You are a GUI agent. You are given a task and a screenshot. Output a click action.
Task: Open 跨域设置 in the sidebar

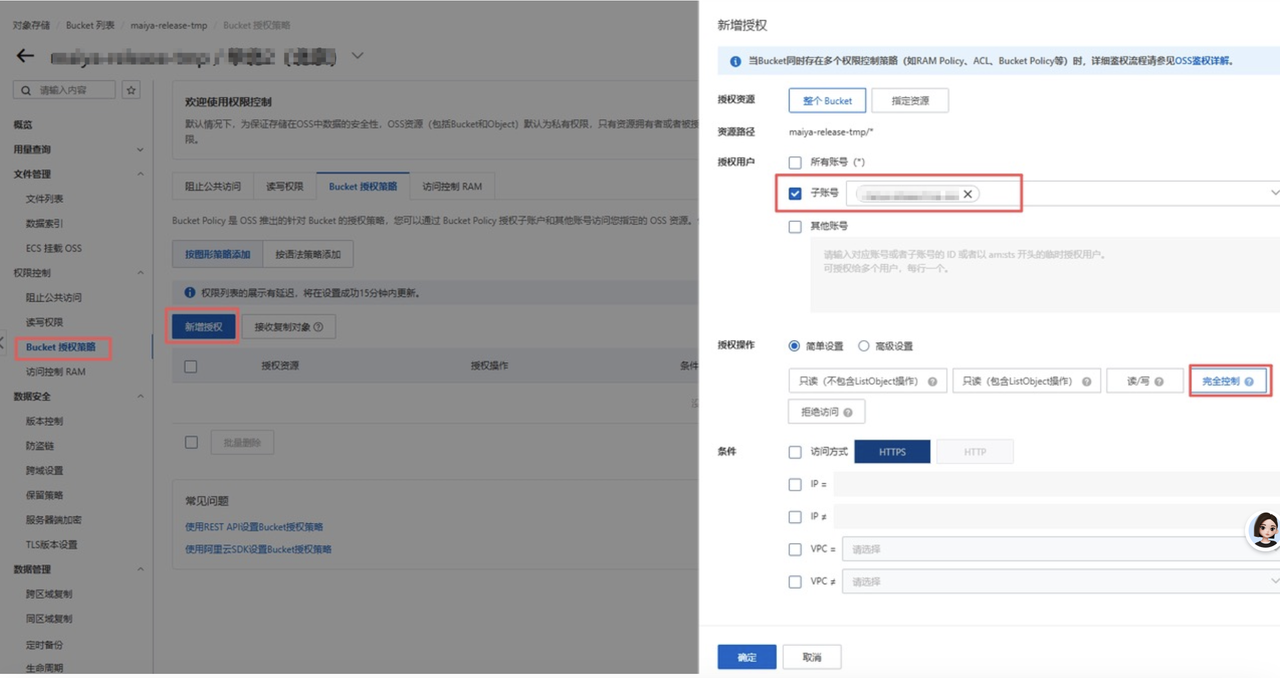pyautogui.click(x=44, y=471)
